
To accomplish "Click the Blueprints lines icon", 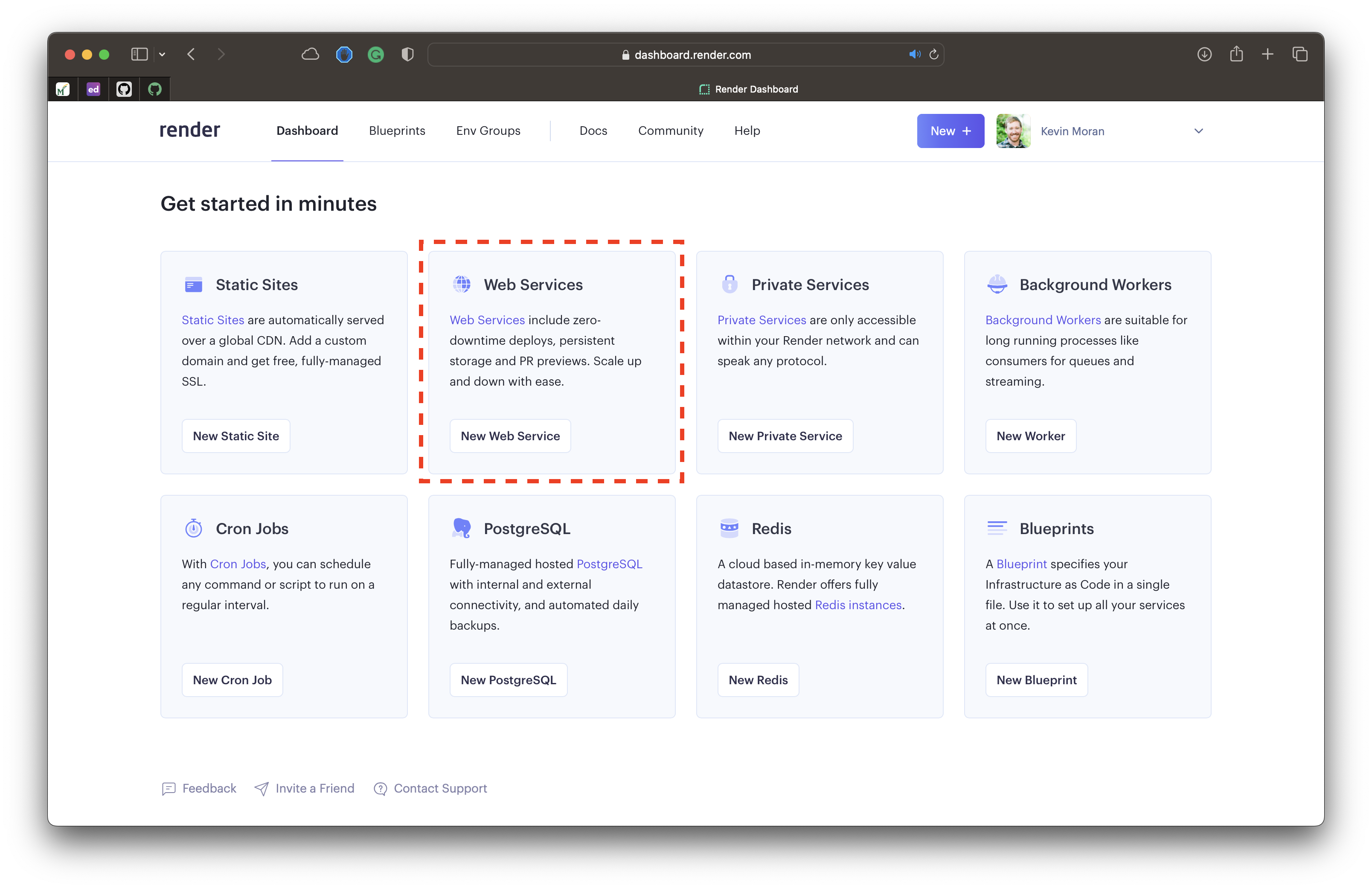I will coord(997,528).
